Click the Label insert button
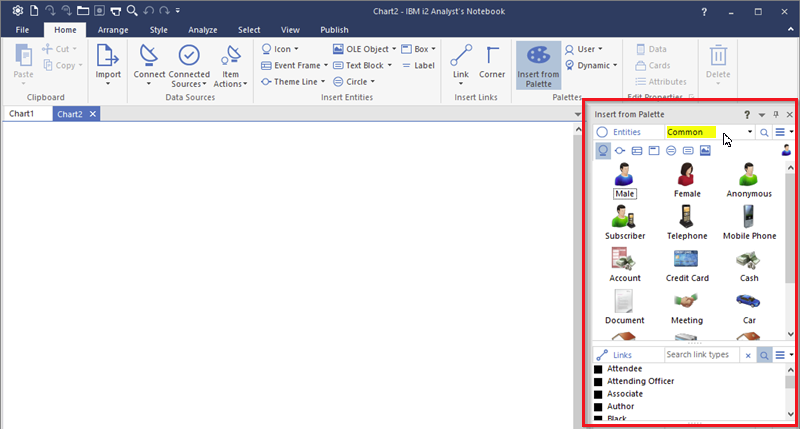Viewport: 800px width, 429px height. pos(419,65)
